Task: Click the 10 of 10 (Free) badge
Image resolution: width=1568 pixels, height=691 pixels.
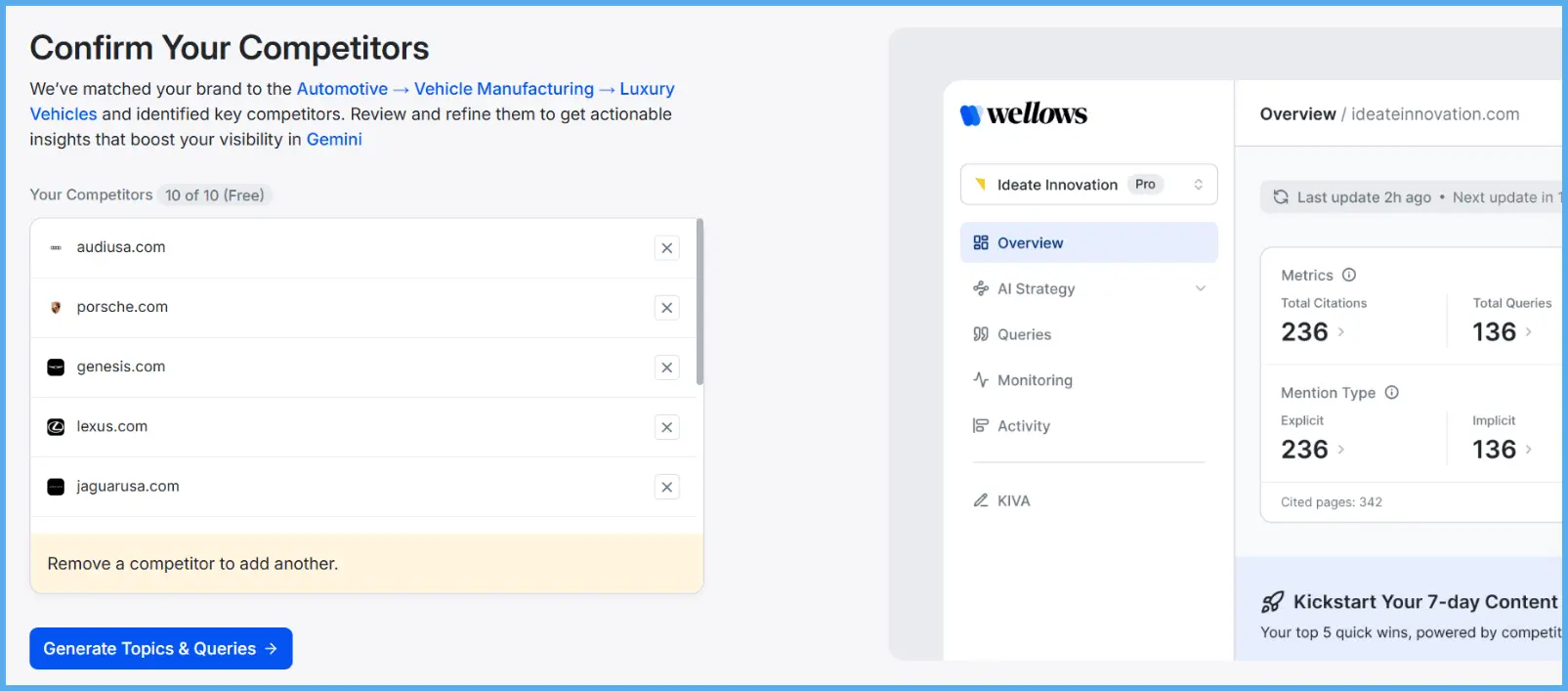Action: (214, 195)
